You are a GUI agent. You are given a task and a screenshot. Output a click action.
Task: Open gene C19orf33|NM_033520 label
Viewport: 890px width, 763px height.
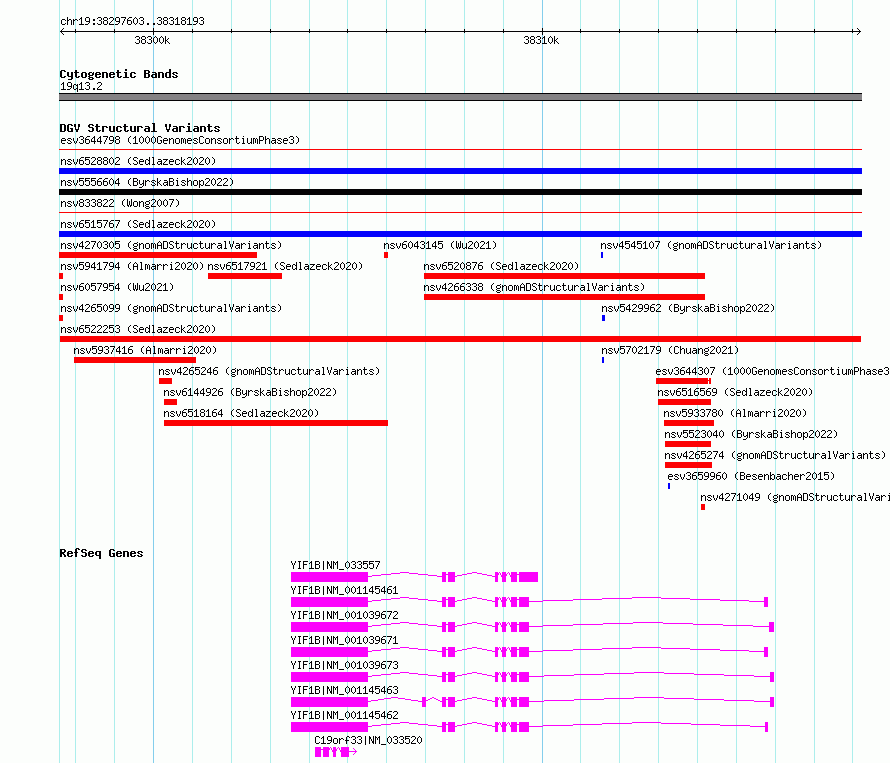click(x=368, y=740)
